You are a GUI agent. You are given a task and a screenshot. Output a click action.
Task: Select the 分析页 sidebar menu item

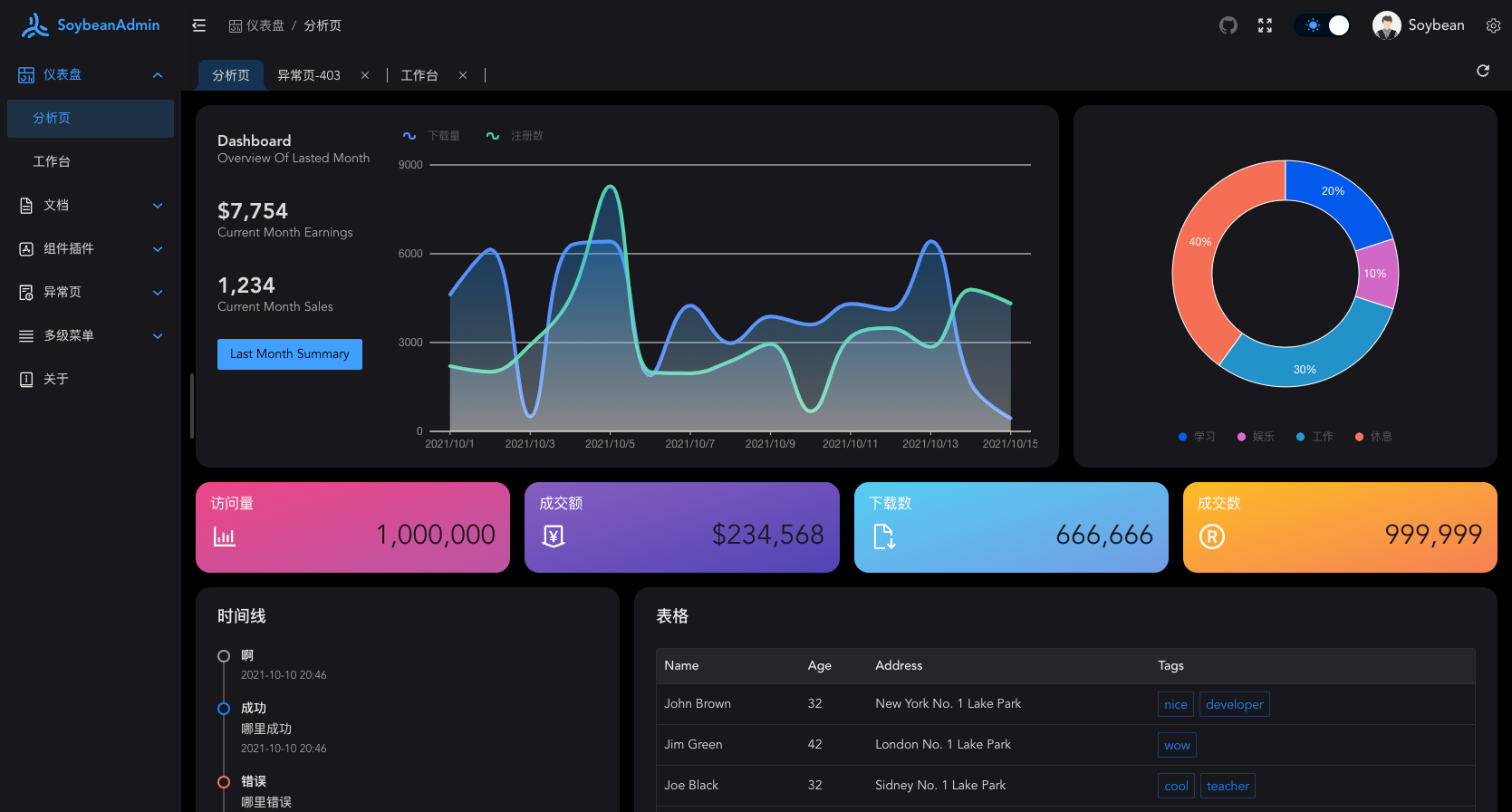pos(91,119)
